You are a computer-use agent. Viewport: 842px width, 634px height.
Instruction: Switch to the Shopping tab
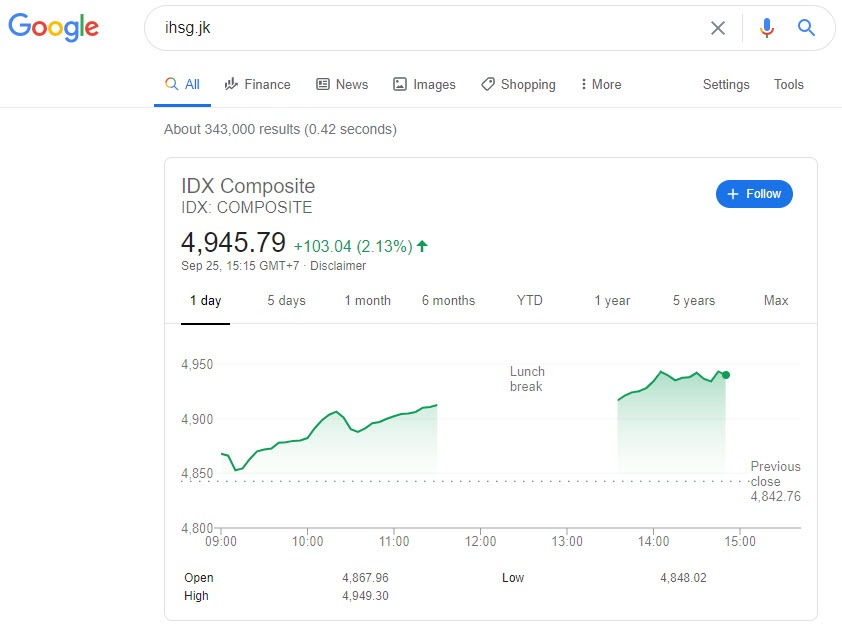pyautogui.click(x=518, y=84)
